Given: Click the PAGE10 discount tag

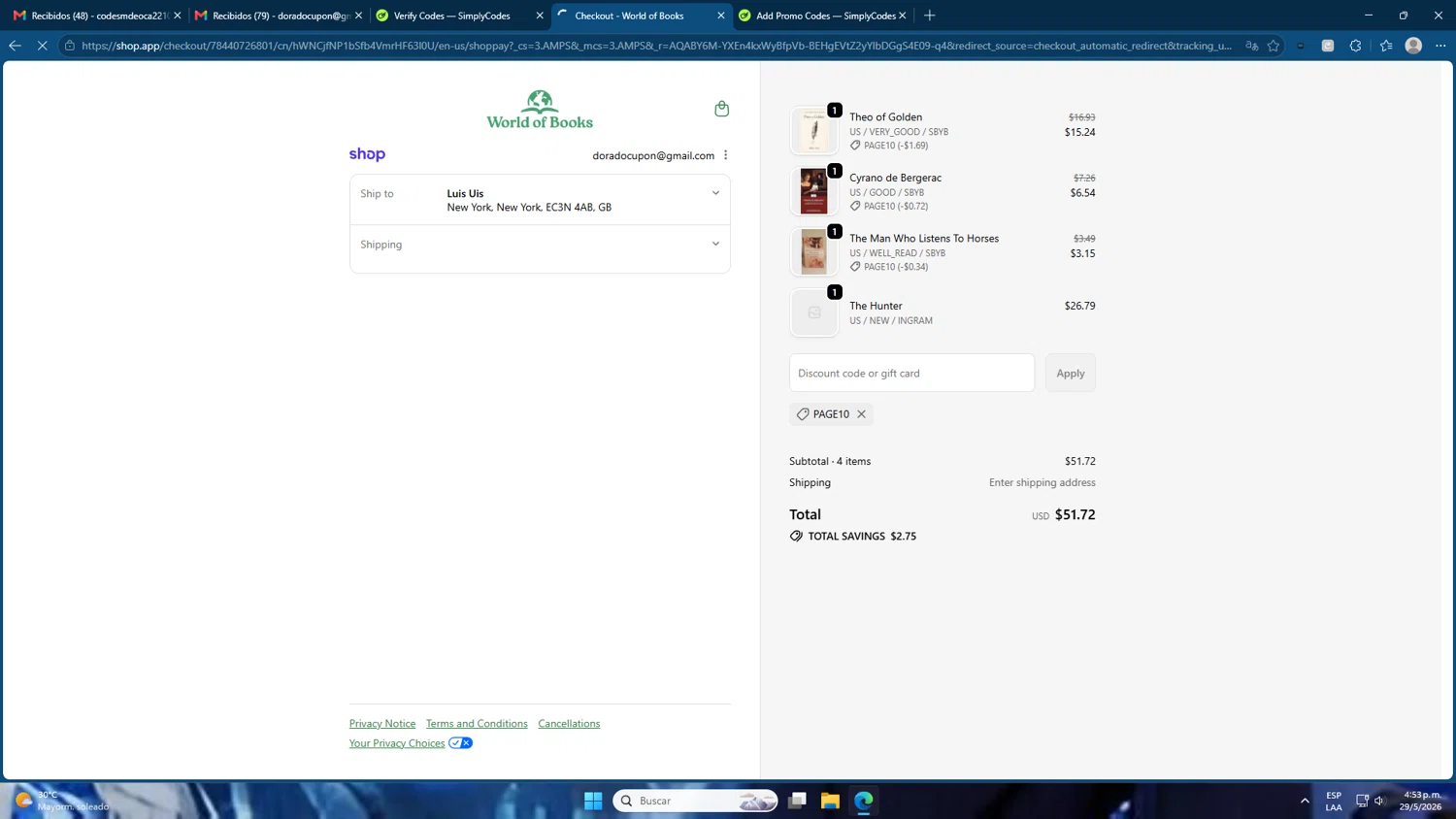Looking at the screenshot, I should (831, 414).
